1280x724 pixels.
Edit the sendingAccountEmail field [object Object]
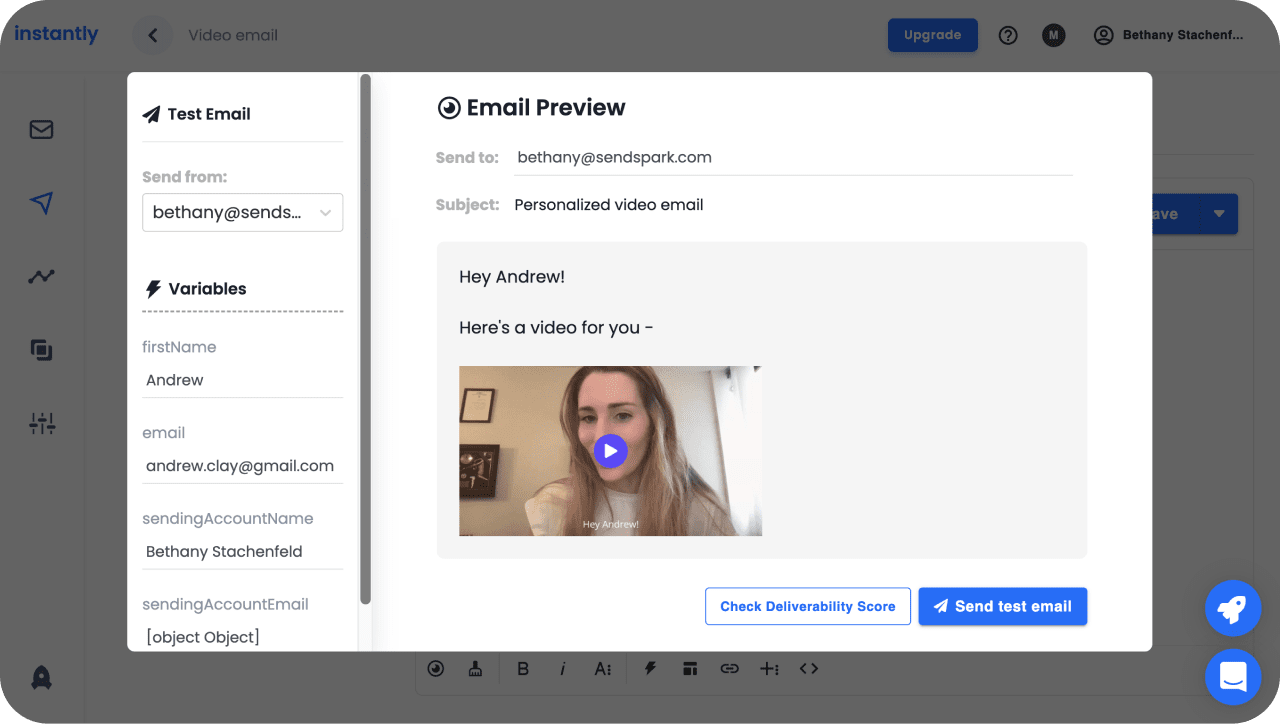242,637
